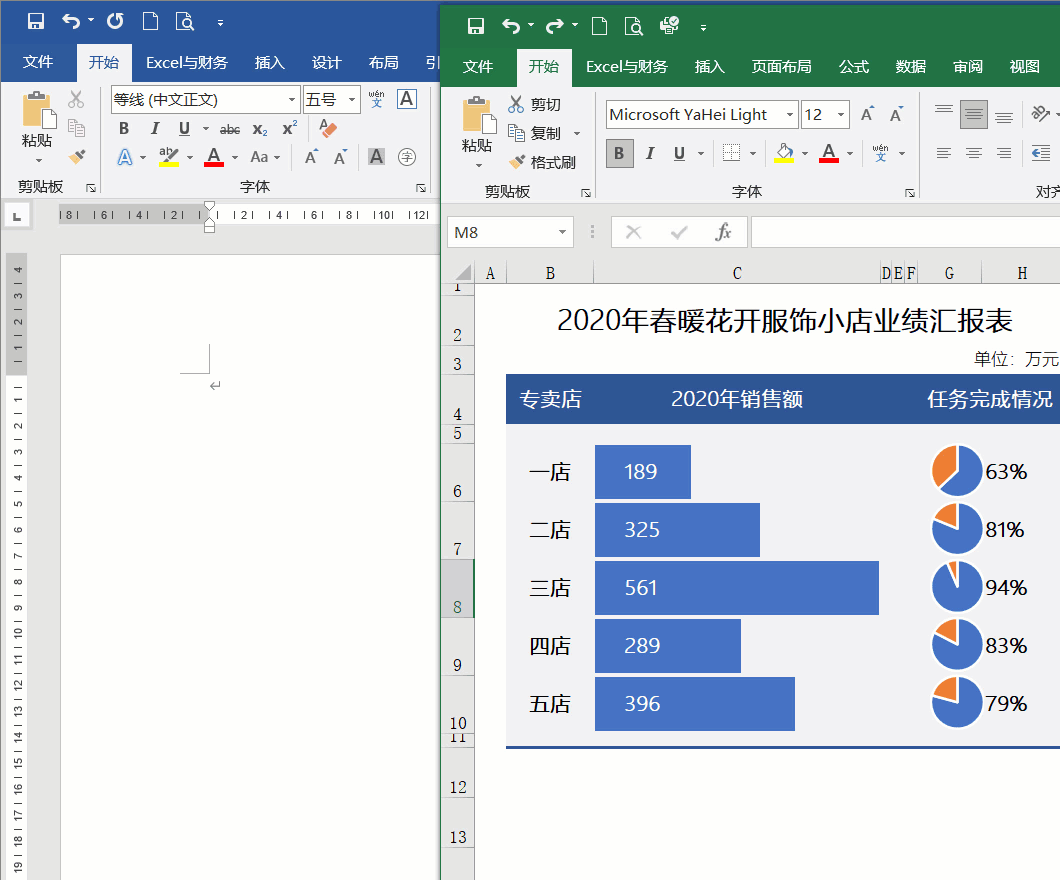Open the Microsoft YaHei Light font dropdown
1060x880 pixels.
pyautogui.click(x=789, y=115)
